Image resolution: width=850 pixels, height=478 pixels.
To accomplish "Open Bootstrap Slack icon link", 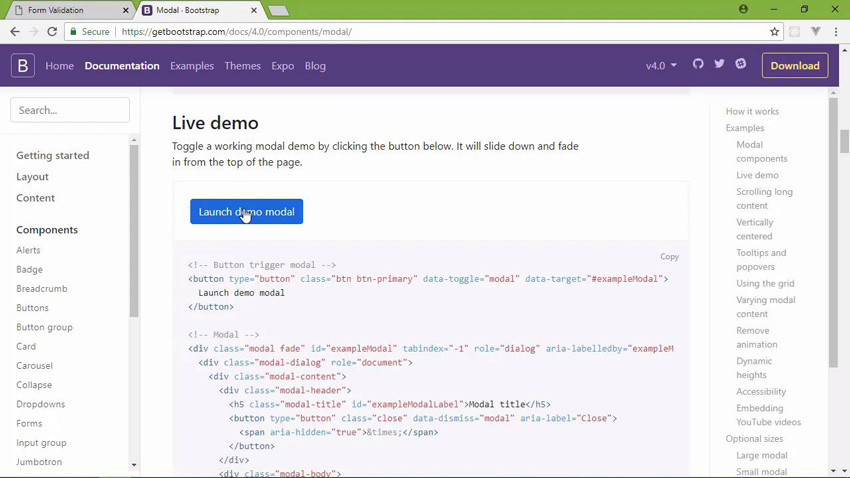I will [x=740, y=64].
